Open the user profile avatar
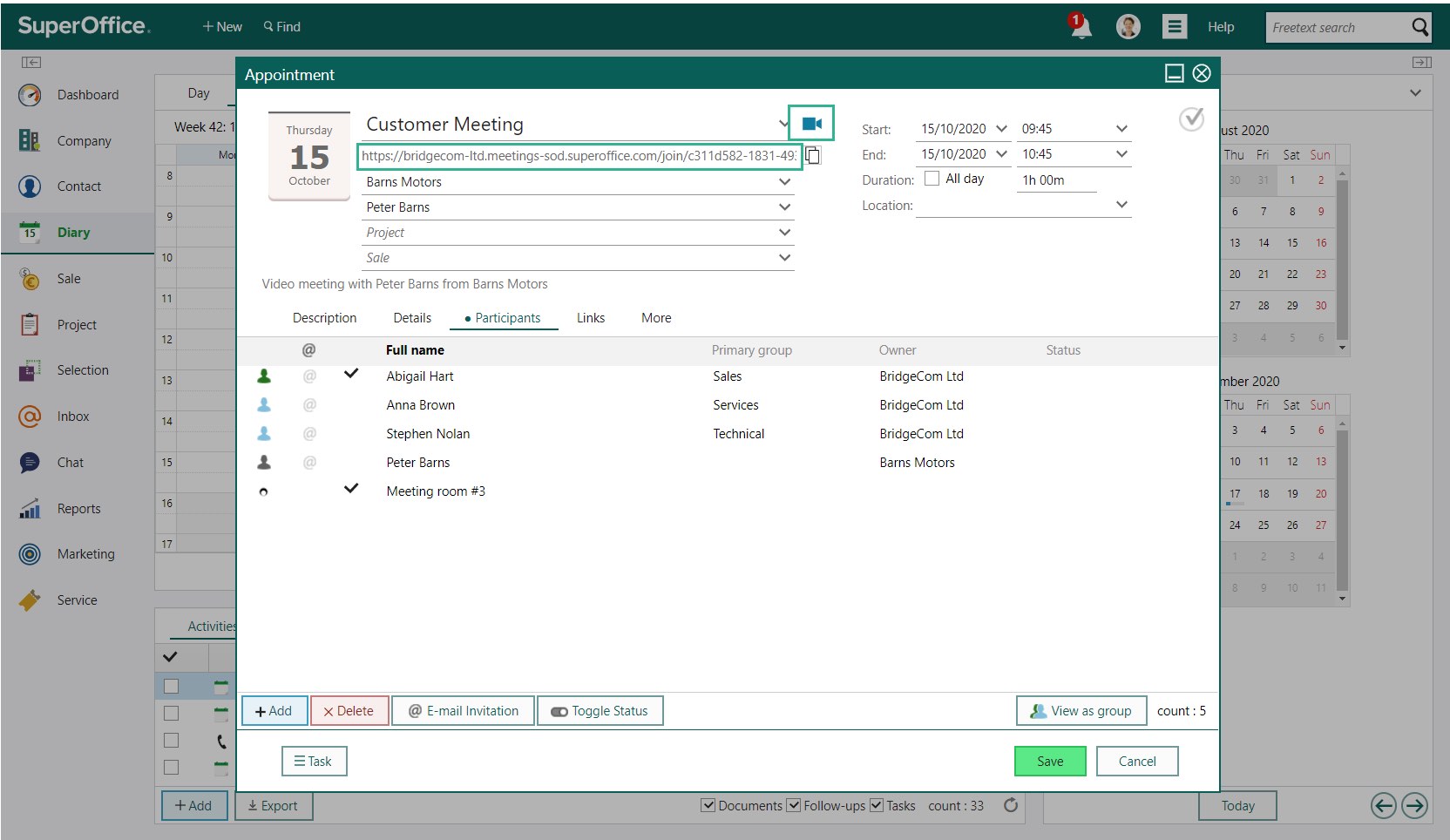This screenshot has height=840, width=1450. 1128,27
